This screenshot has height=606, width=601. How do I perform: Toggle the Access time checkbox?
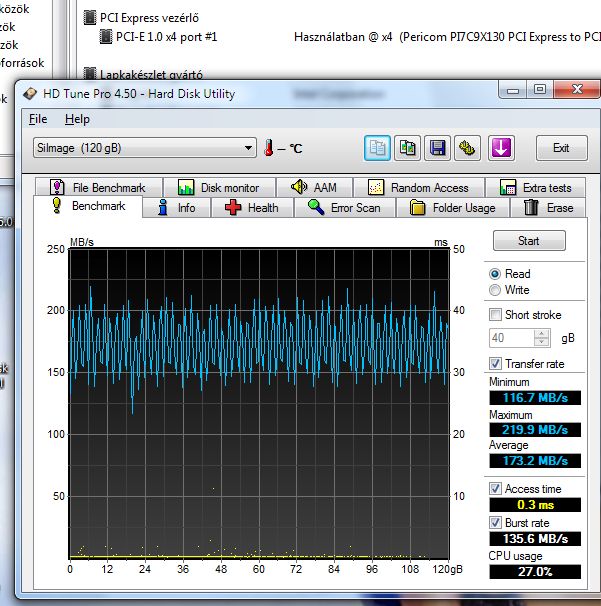coord(495,489)
